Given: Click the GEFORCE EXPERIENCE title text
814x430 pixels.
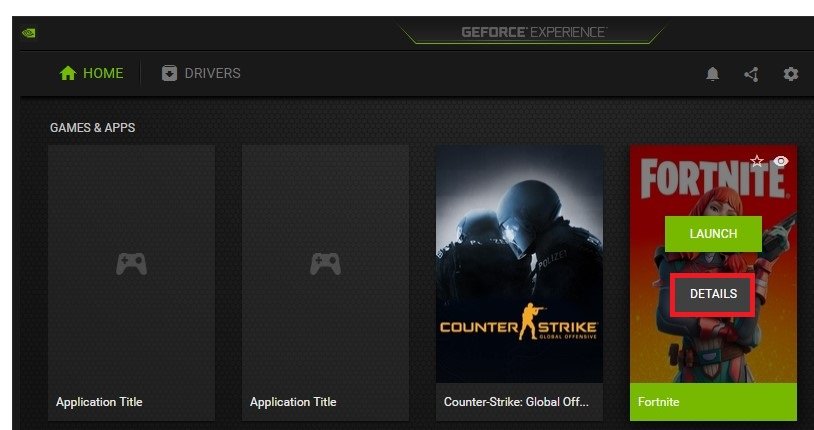Looking at the screenshot, I should point(534,32).
